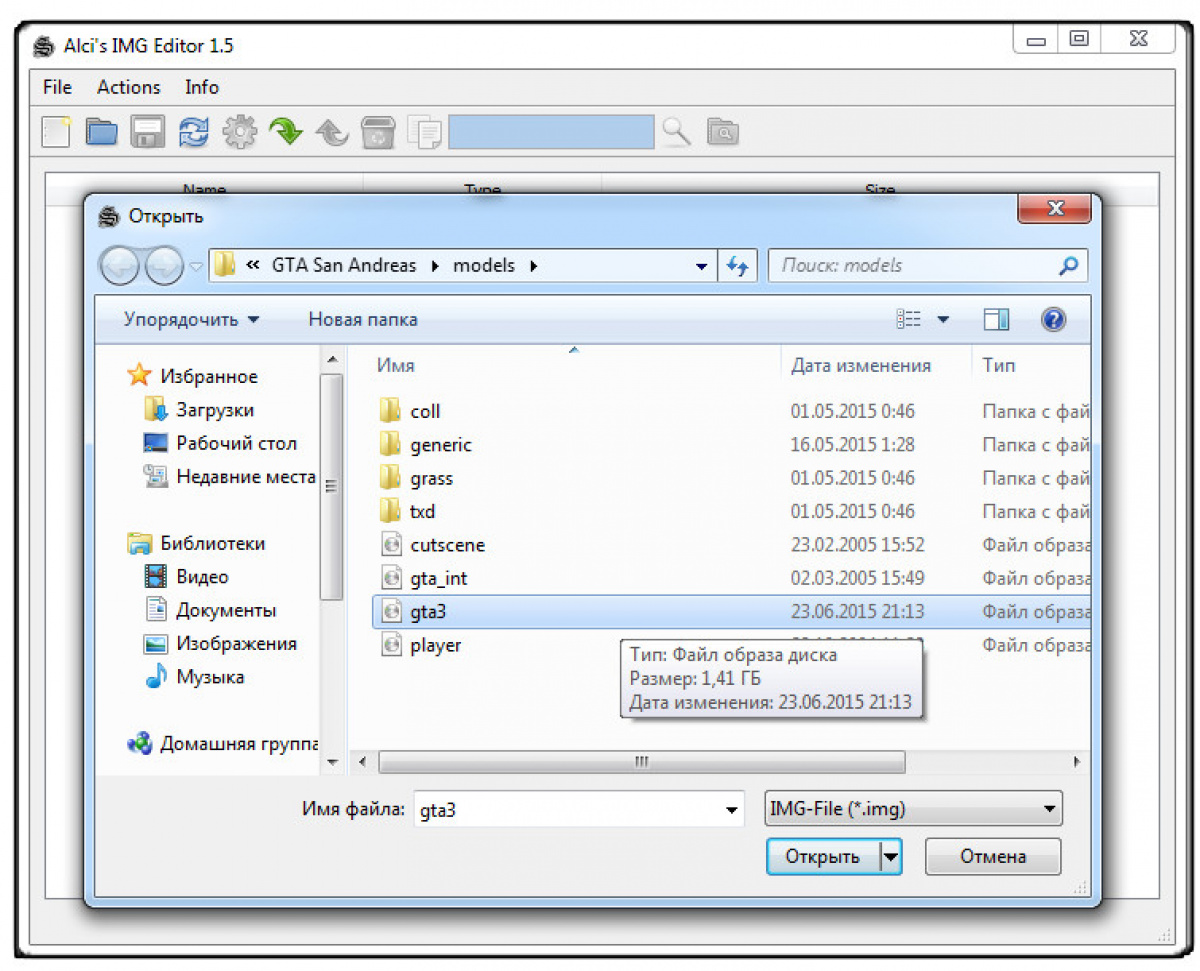Click the open folder toolbar icon
The width and height of the screenshot is (1200, 971).
[x=101, y=132]
